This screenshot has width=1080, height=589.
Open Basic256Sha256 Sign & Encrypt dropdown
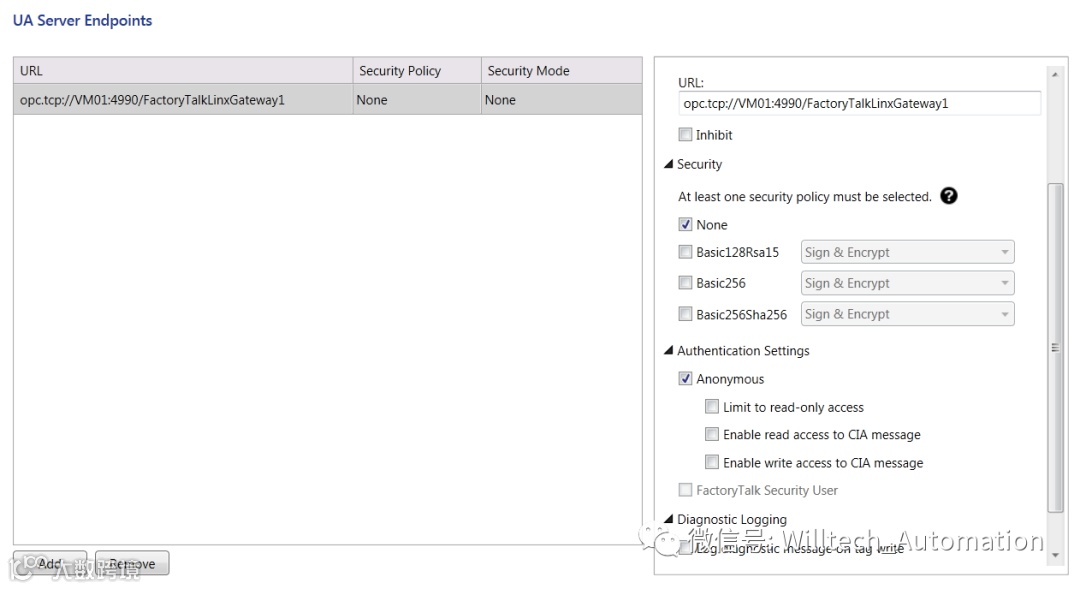point(907,314)
